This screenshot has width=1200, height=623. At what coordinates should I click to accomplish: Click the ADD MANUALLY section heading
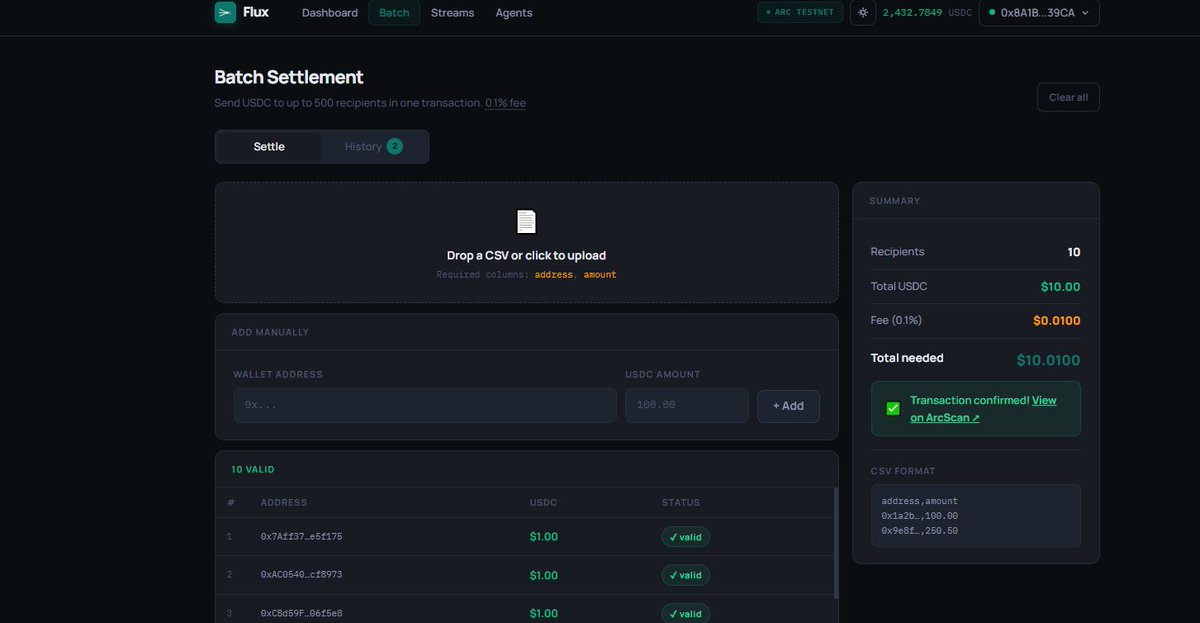pyautogui.click(x=270, y=332)
